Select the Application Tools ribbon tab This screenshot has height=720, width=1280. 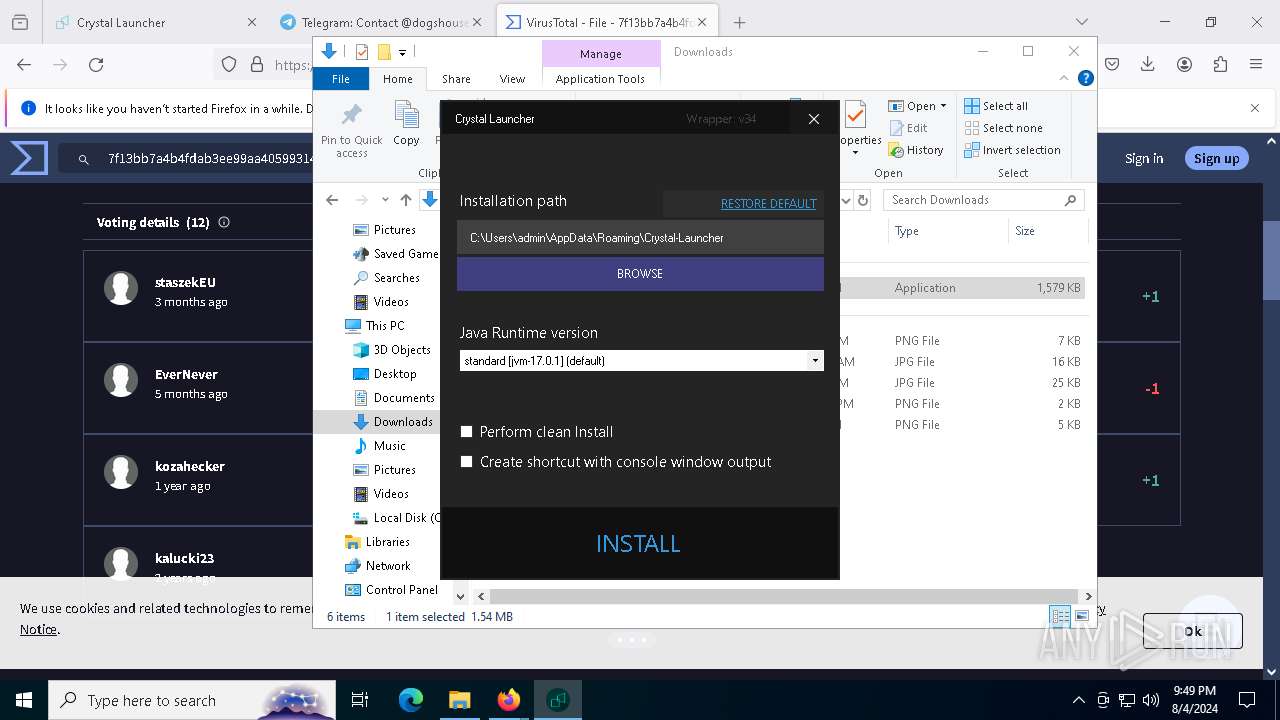pos(600,79)
